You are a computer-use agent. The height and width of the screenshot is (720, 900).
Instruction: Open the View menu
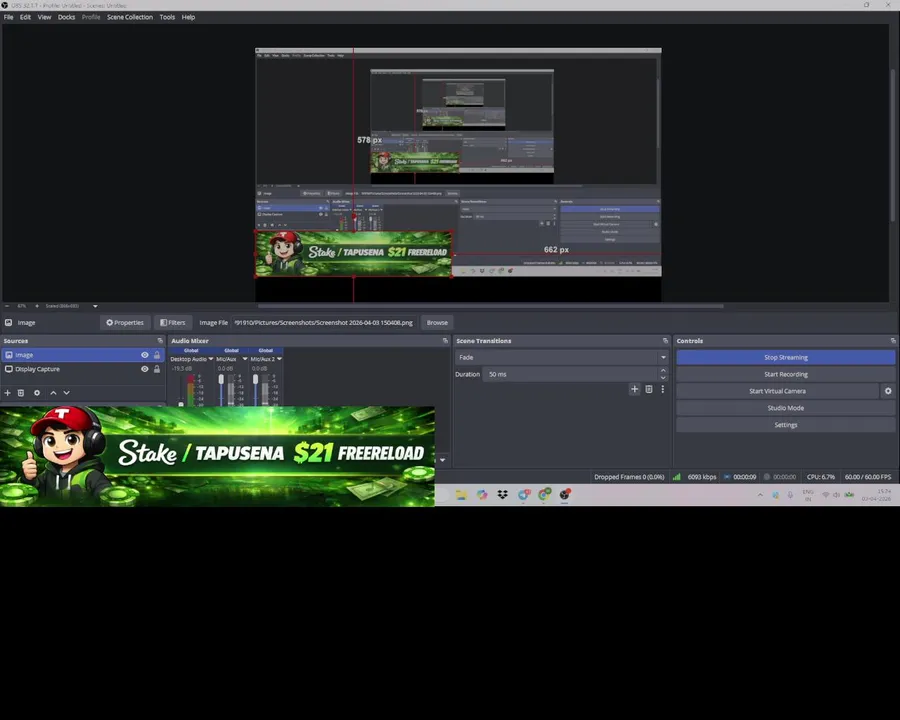coord(44,17)
